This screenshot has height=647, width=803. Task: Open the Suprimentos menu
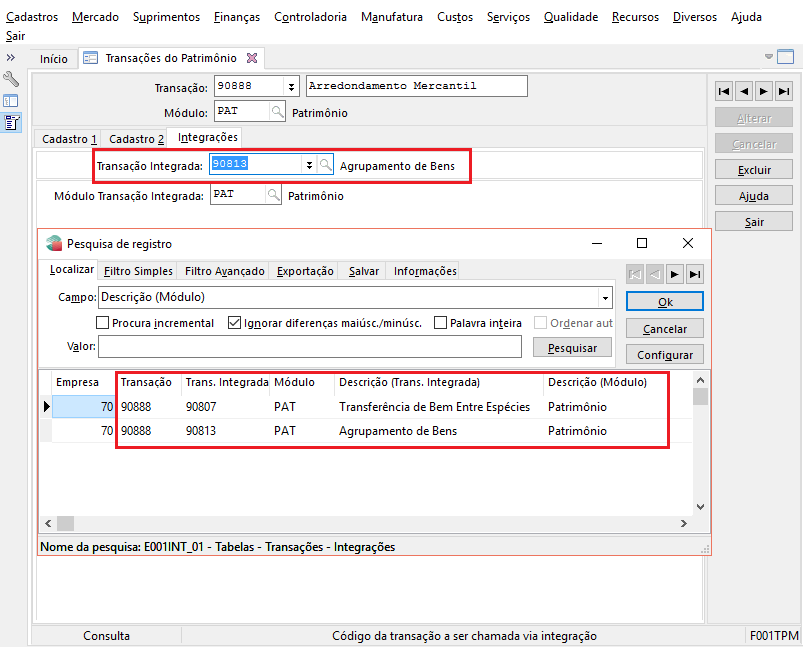[x=166, y=17]
